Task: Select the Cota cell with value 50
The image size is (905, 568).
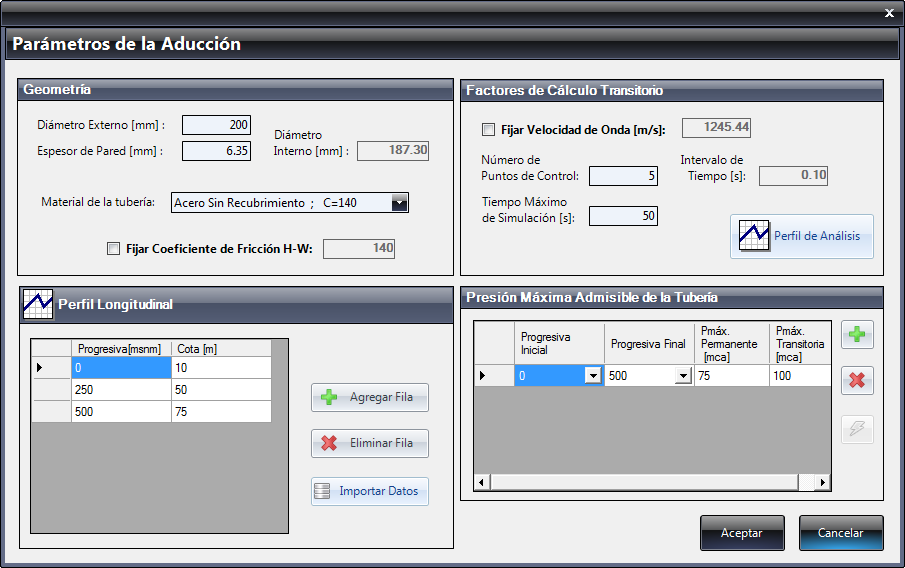Action: click(221, 390)
